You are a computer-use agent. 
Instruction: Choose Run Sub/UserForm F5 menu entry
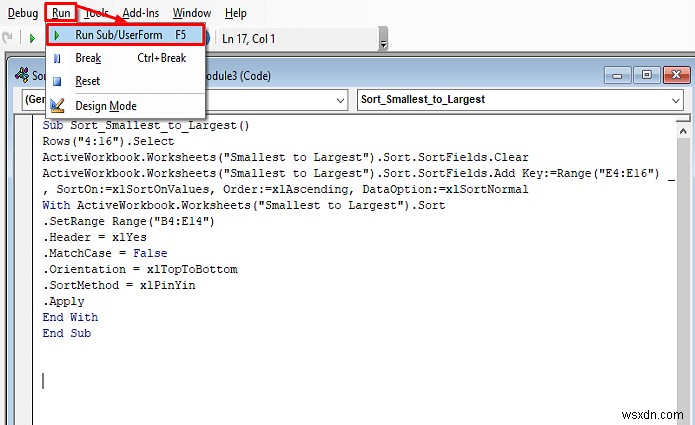125,35
